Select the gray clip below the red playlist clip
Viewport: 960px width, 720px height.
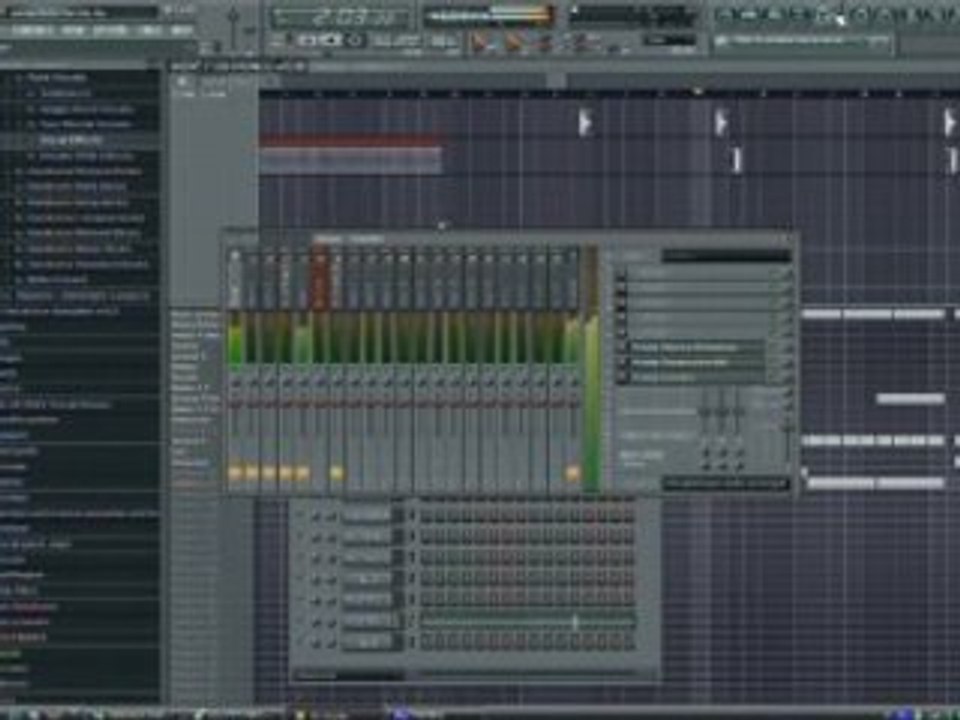pyautogui.click(x=350, y=160)
